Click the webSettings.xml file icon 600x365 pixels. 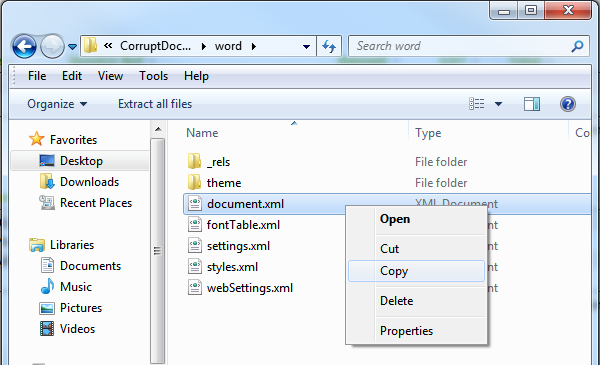click(x=195, y=288)
